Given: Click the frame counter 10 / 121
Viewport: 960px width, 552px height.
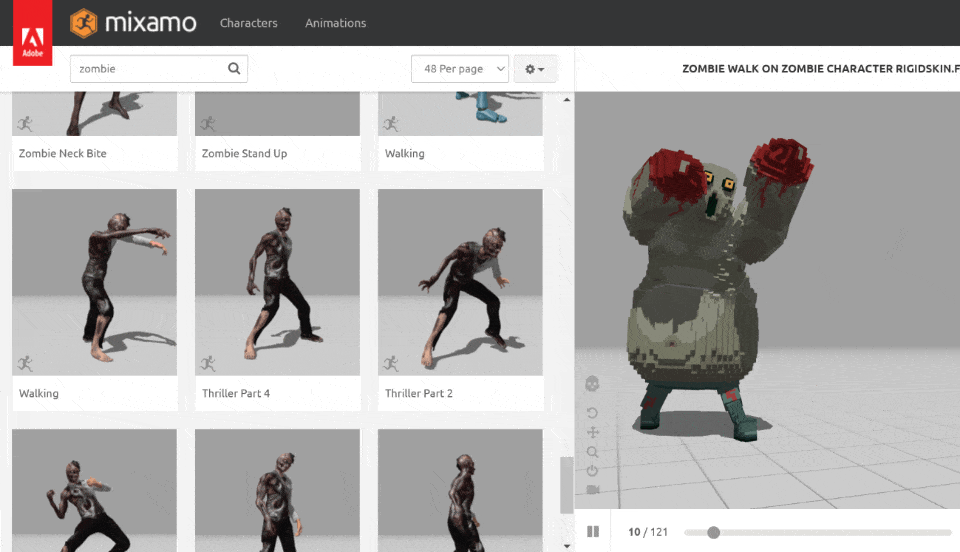Looking at the screenshot, I should coord(648,532).
